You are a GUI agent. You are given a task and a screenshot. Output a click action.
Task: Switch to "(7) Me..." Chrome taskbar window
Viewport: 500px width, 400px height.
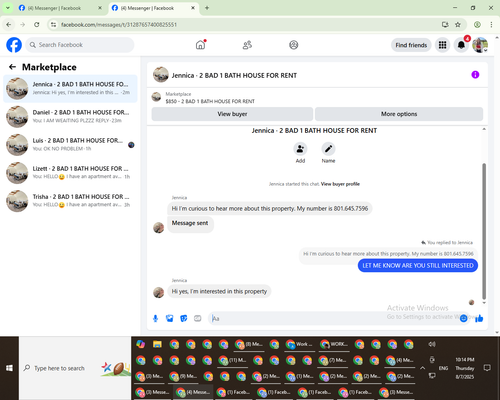click(x=332, y=360)
